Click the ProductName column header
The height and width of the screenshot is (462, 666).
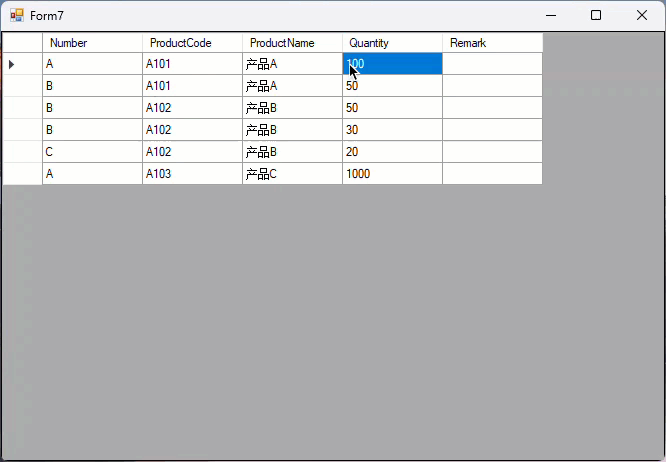point(292,43)
